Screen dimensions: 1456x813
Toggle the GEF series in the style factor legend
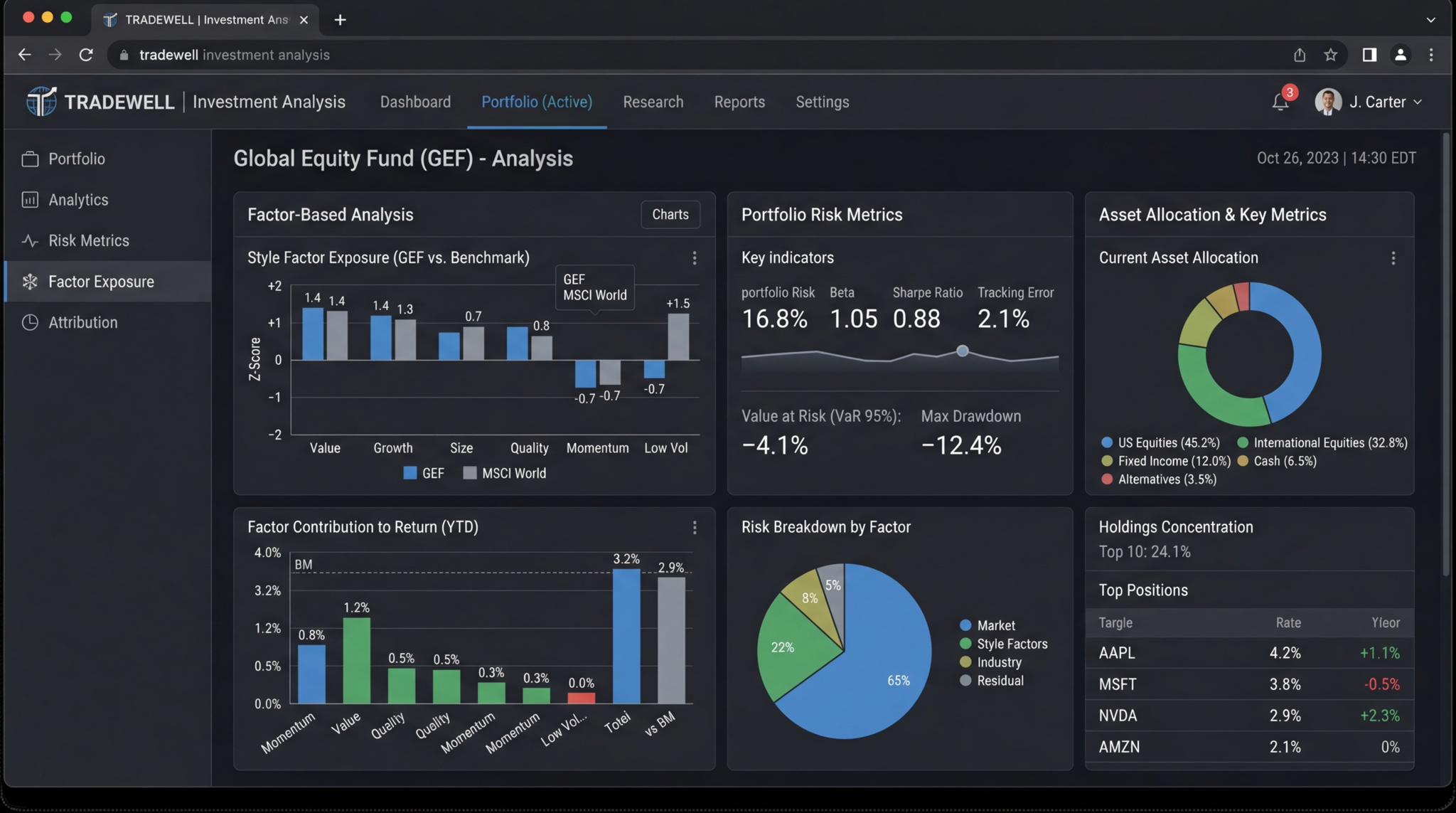point(423,473)
